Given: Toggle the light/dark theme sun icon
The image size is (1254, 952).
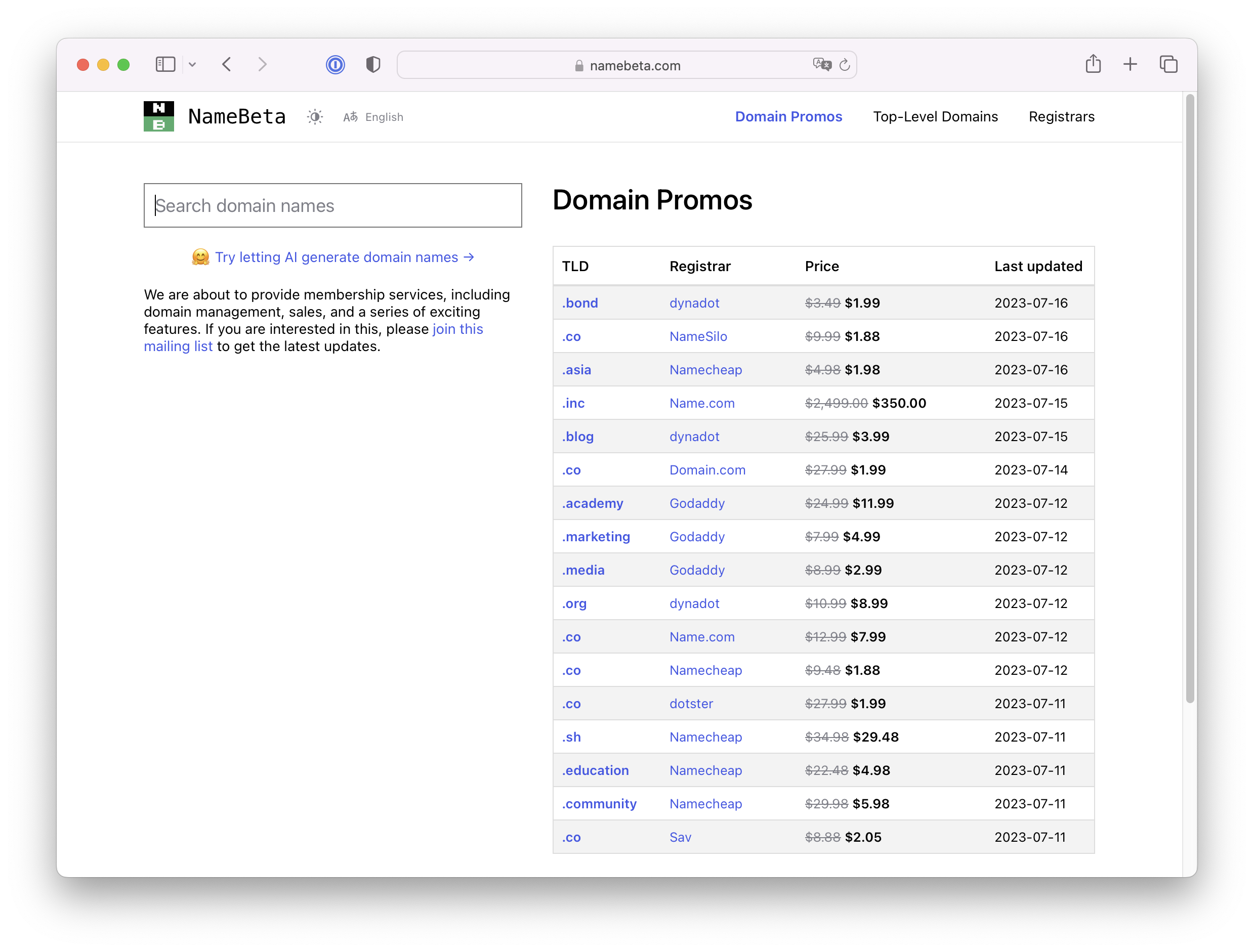Looking at the screenshot, I should (x=315, y=117).
